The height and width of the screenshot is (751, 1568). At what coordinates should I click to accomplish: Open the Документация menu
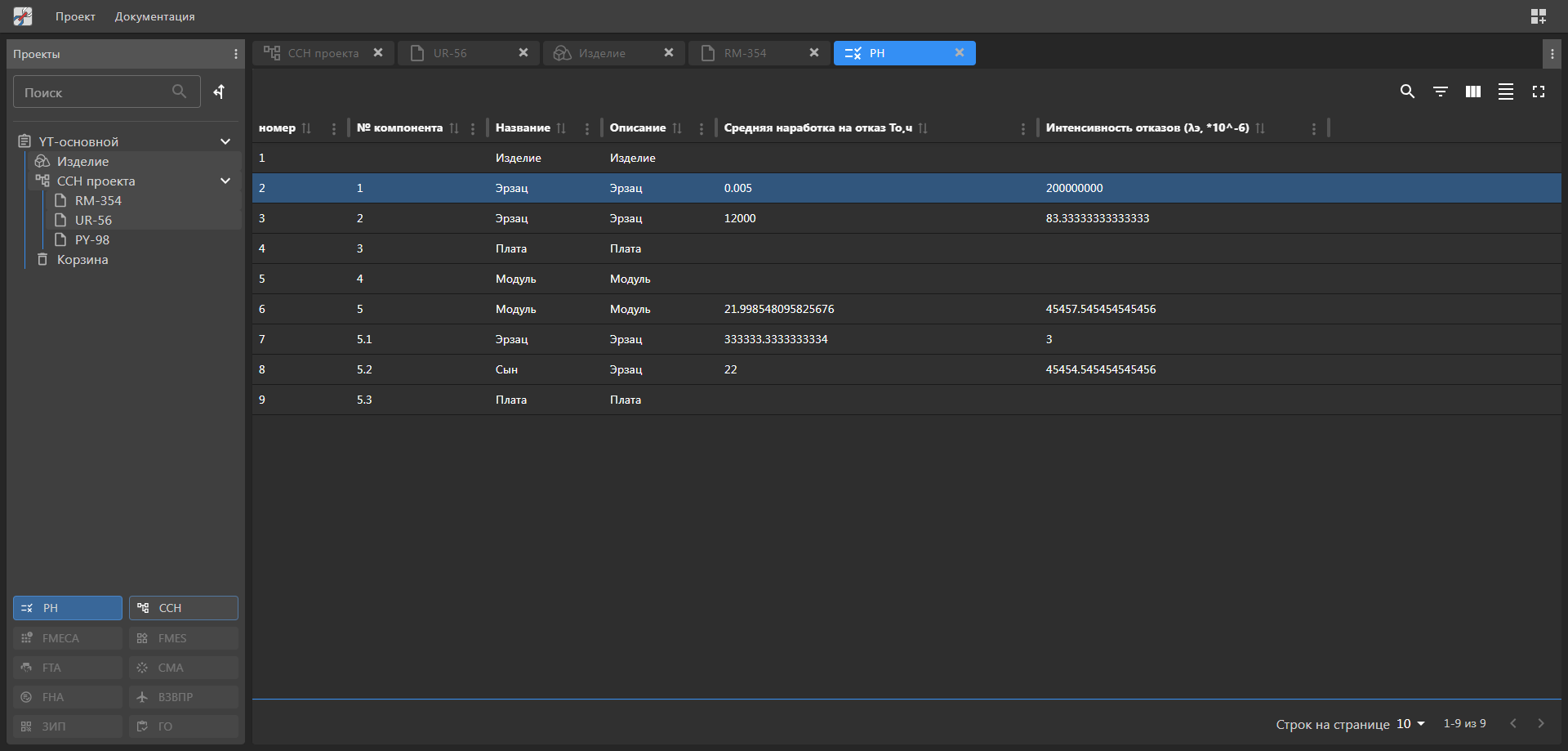click(x=154, y=16)
